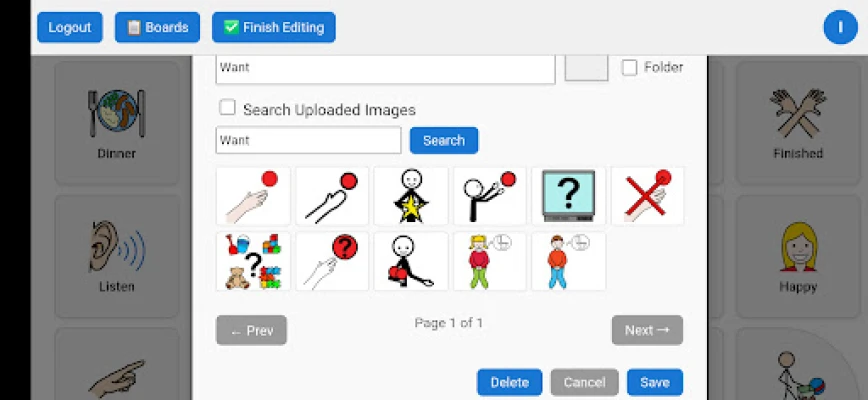
Task: Pick the boy in orange shirt image
Action: [x=569, y=261]
